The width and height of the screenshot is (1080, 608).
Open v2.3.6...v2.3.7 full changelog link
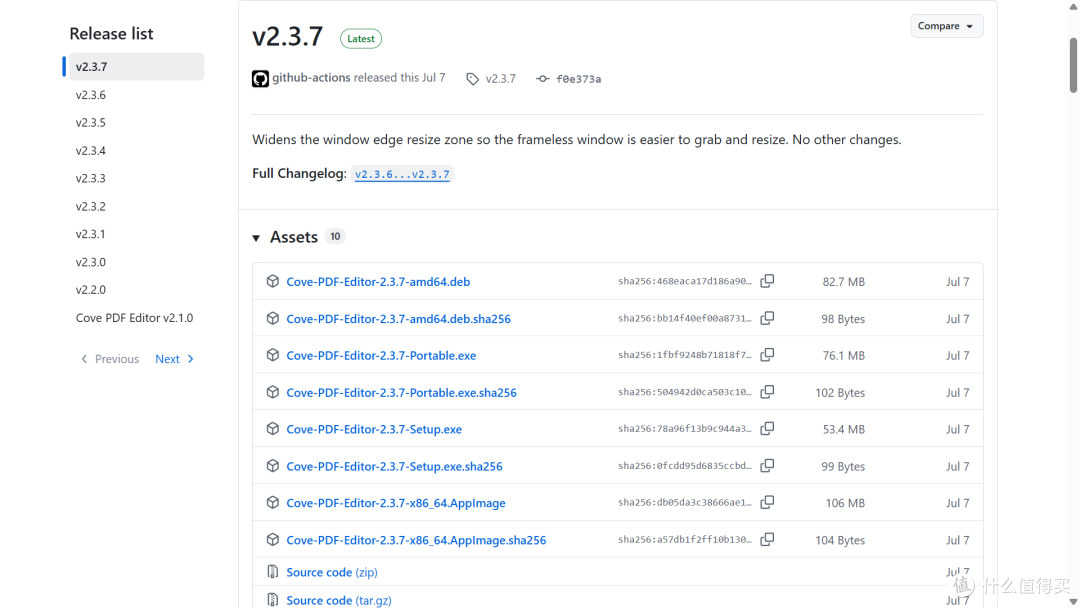(402, 174)
